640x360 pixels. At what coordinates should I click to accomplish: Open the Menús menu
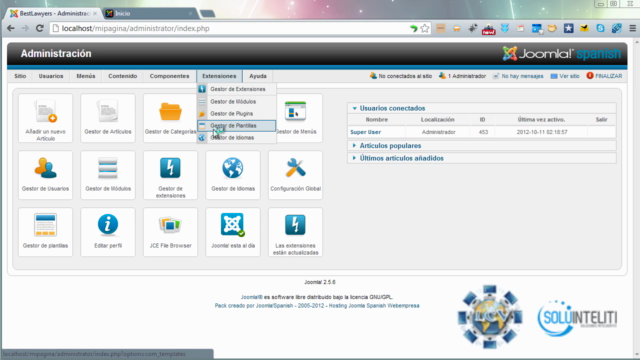[x=86, y=76]
